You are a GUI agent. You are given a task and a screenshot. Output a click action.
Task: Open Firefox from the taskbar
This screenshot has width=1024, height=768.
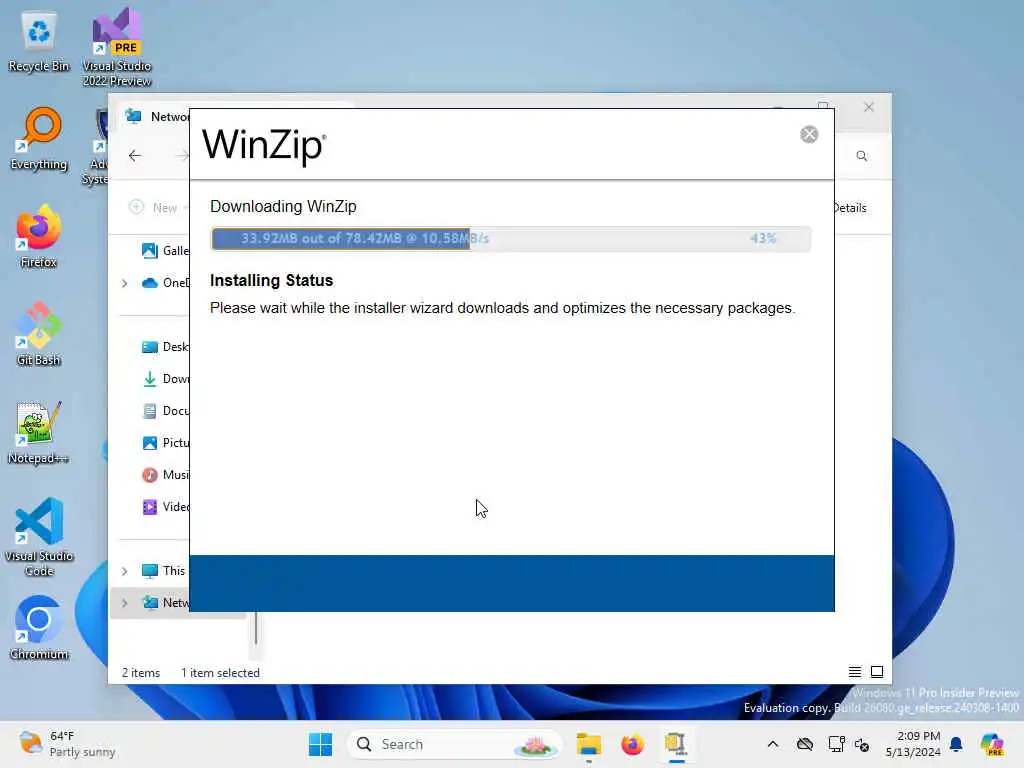(x=632, y=744)
